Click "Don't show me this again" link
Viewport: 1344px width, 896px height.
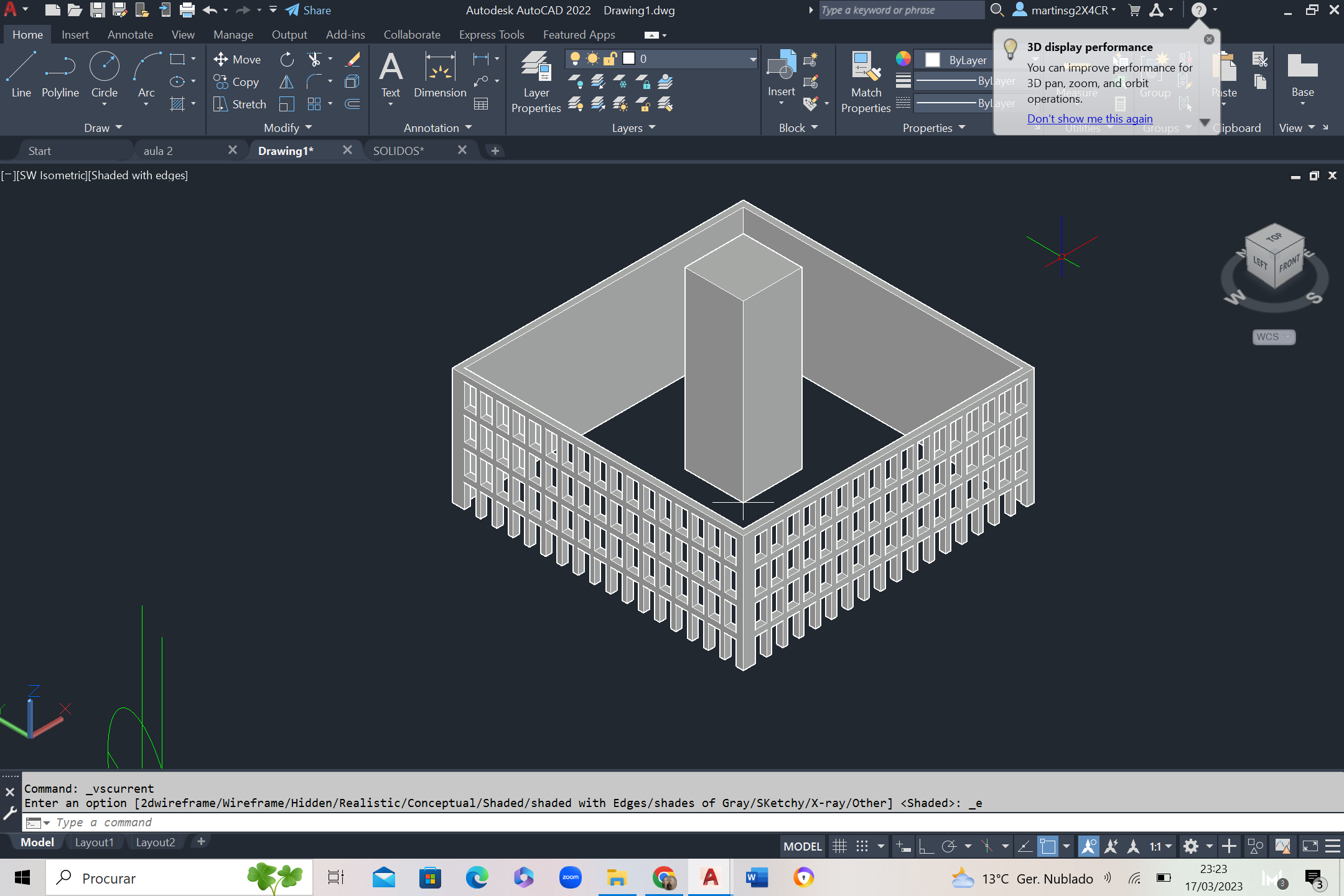tap(1090, 118)
